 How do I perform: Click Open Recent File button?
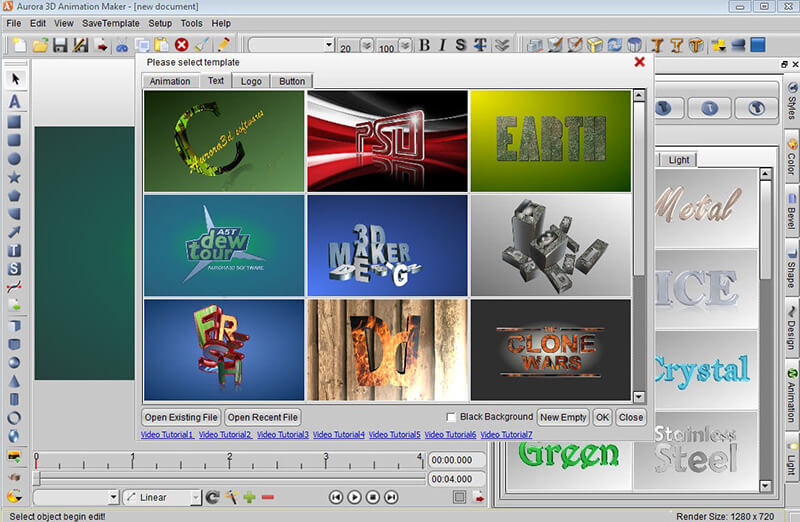coord(262,417)
